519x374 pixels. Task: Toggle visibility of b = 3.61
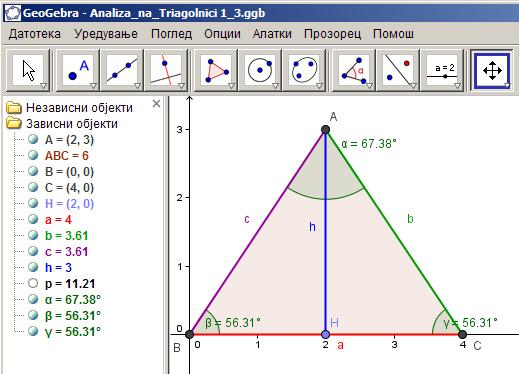pos(33,235)
